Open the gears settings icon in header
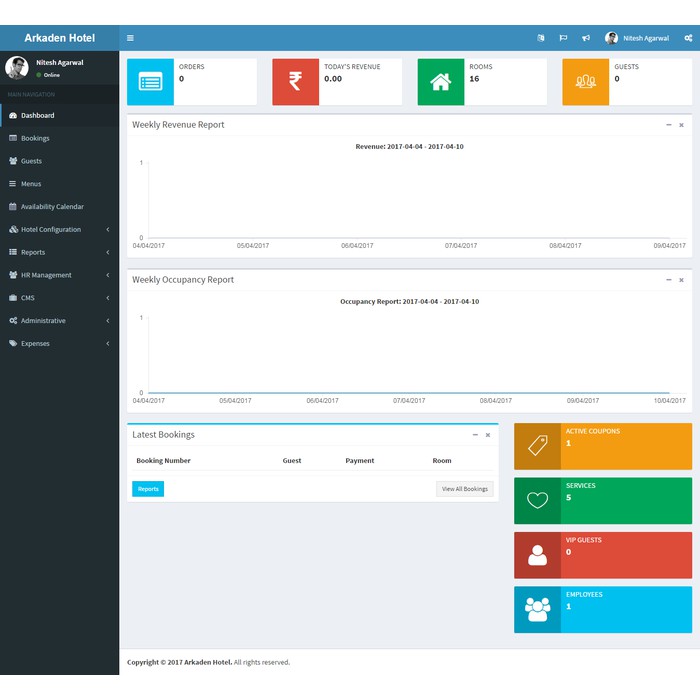 688,38
